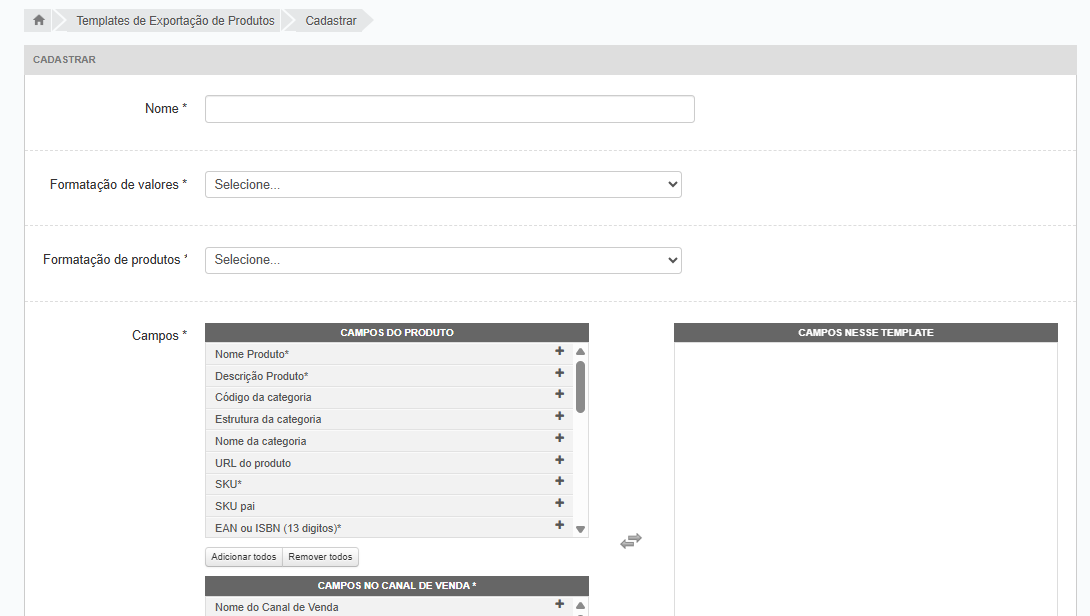
Task: Add Nome do Canal de Venda plus icon
Action: click(560, 604)
